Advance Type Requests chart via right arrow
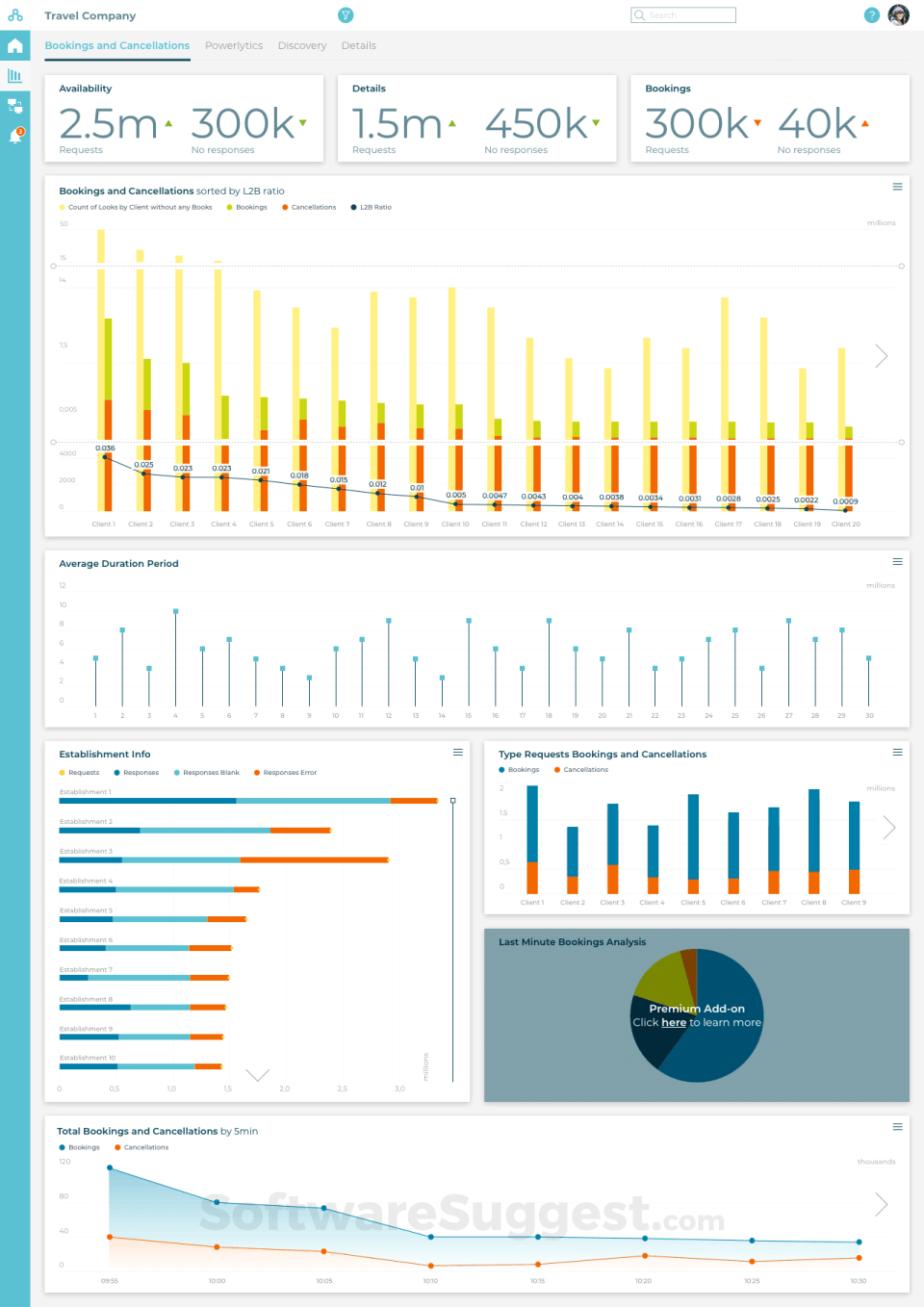The width and height of the screenshot is (924, 1307). [888, 827]
